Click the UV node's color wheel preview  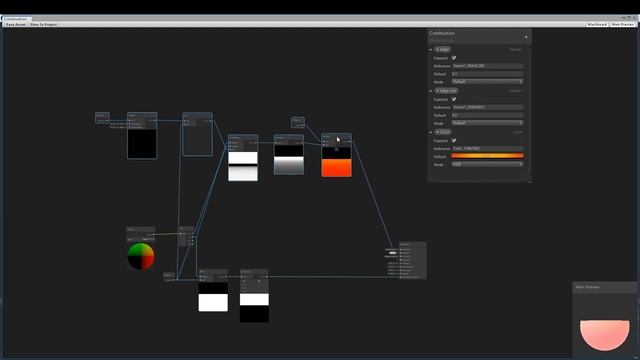[141, 256]
